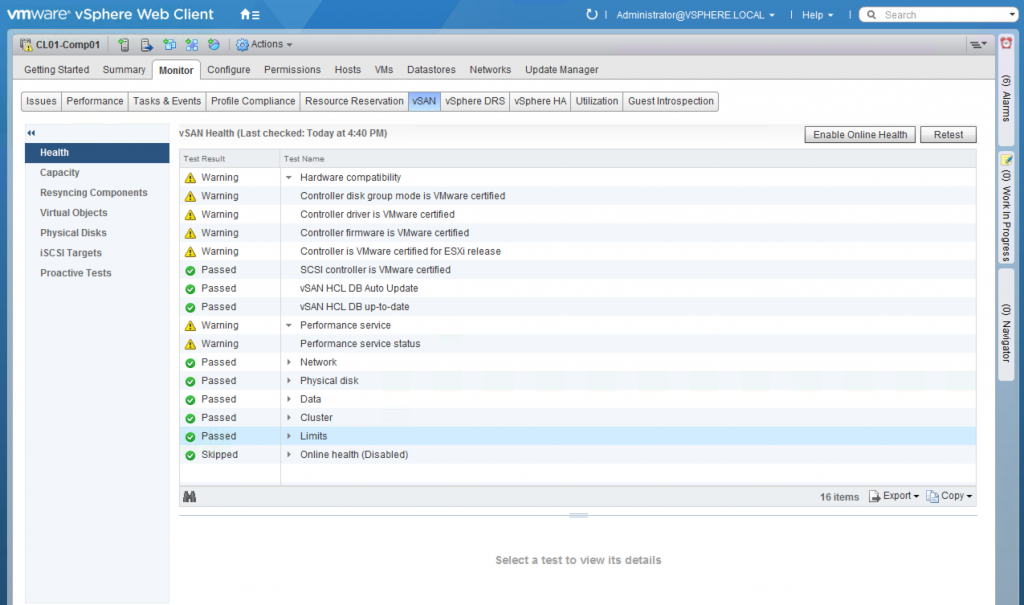The height and width of the screenshot is (605, 1024).
Task: Switch to the Summary tab
Action: click(x=123, y=69)
